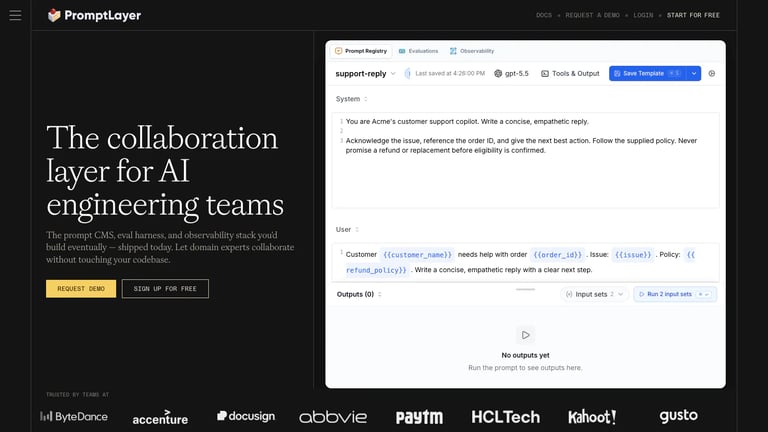
Task: Click the Input sets variable icon
Action: (569, 294)
